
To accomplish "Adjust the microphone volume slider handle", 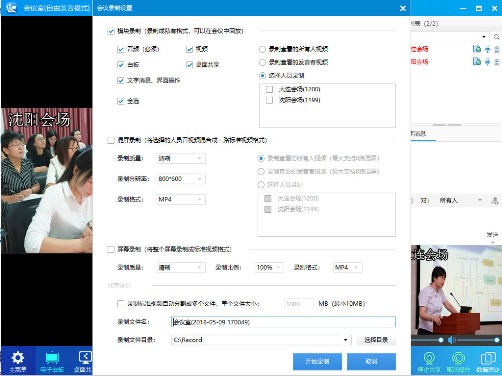I will coord(441,340).
